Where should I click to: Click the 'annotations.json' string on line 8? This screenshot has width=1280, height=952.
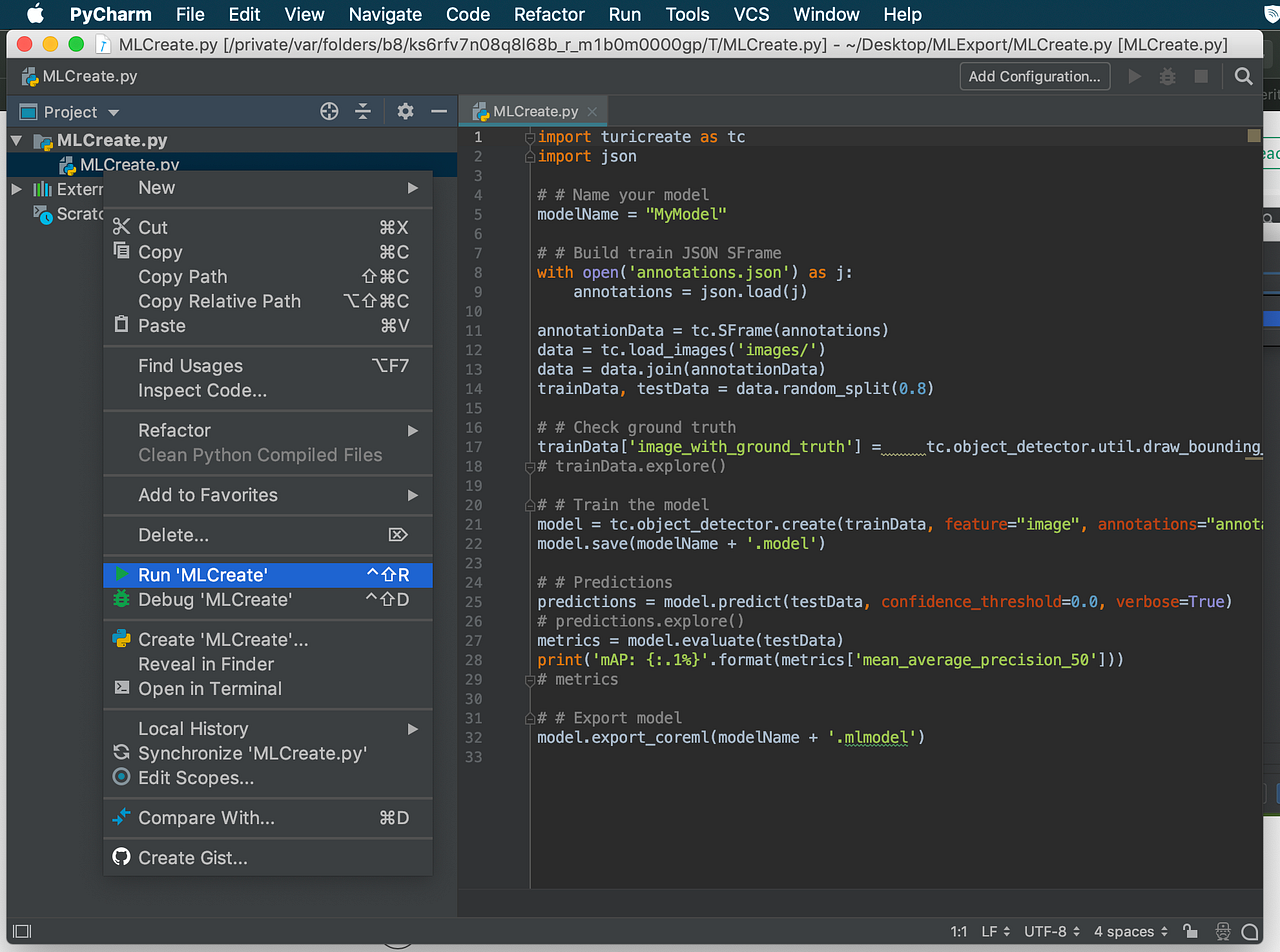tap(713, 272)
